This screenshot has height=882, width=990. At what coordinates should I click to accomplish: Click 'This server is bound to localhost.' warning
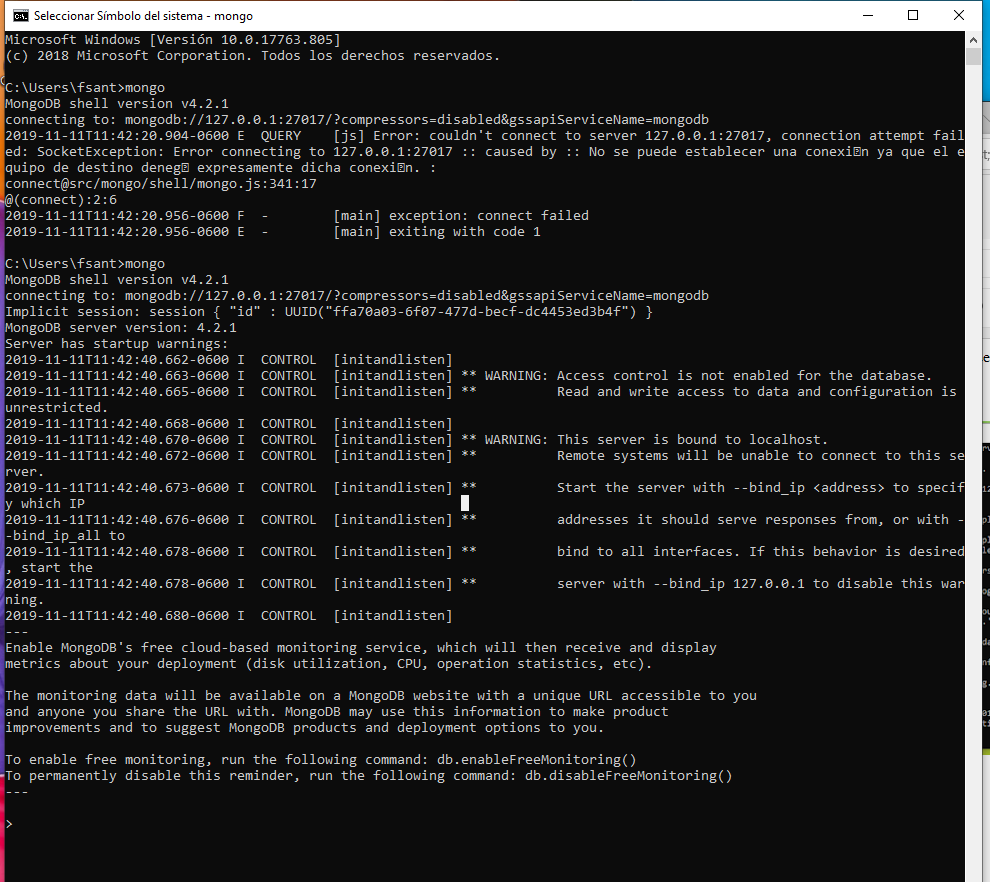(692, 439)
